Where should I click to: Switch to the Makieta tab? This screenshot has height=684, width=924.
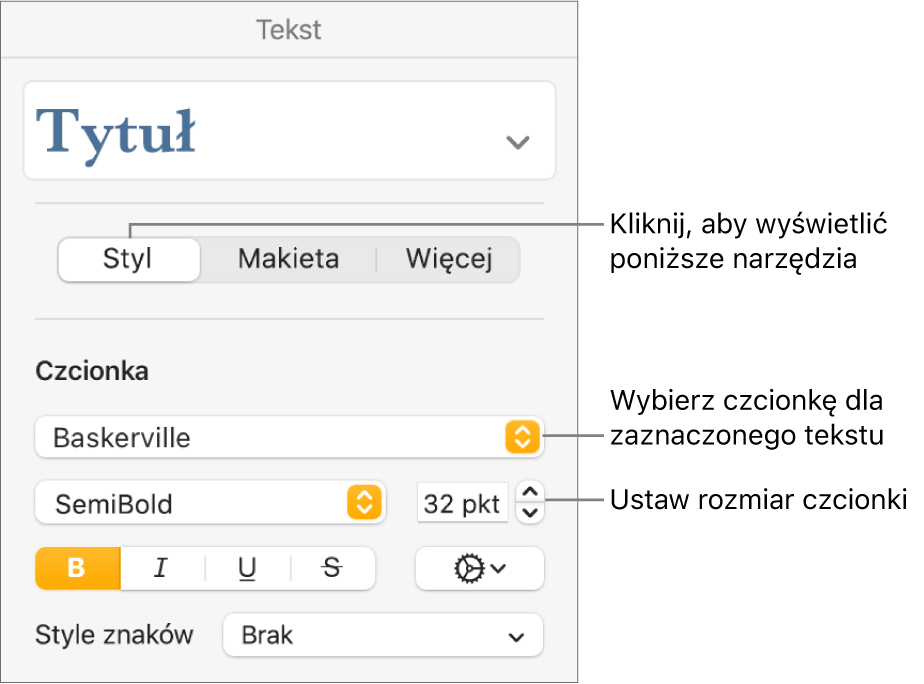[x=288, y=259]
